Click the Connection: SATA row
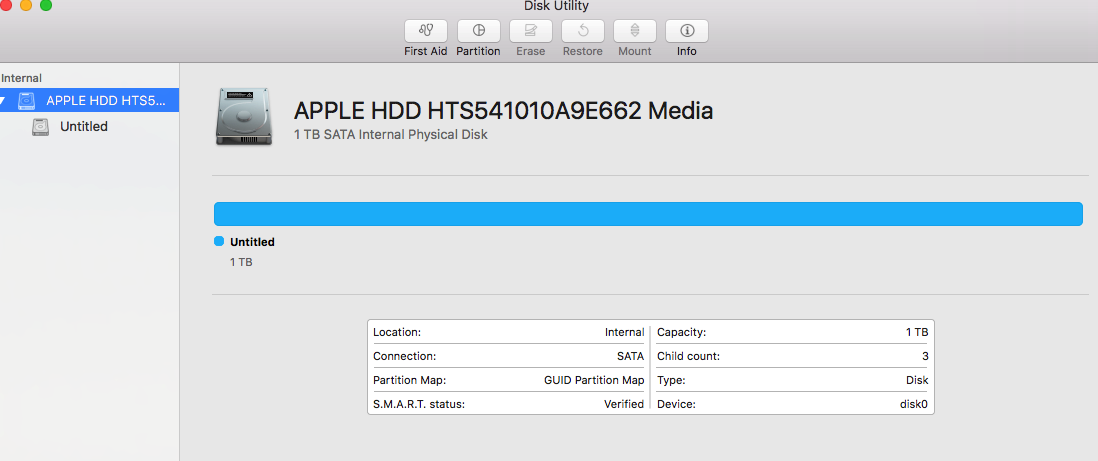1098x461 pixels. point(508,356)
